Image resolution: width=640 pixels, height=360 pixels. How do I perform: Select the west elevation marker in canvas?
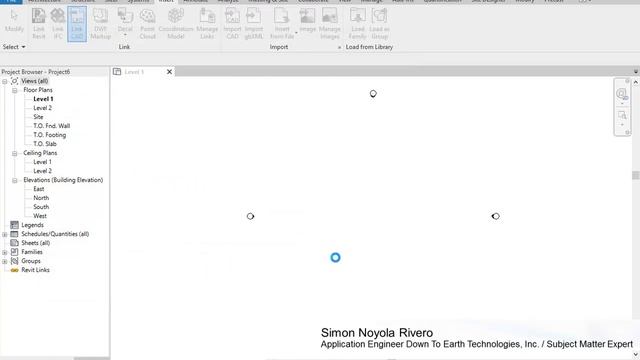pos(250,216)
